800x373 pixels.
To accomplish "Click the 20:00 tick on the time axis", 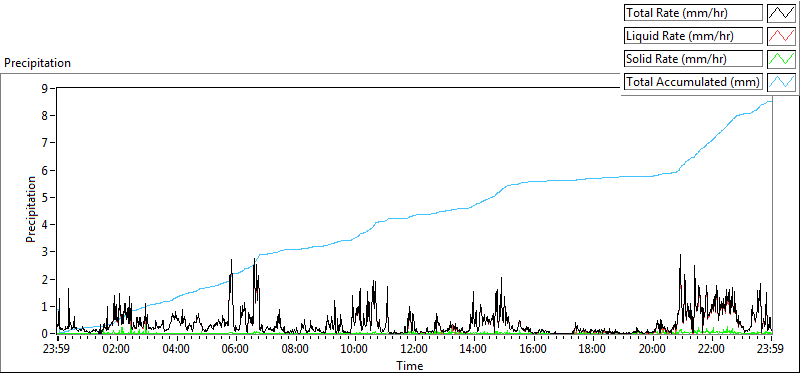I will click(x=652, y=350).
